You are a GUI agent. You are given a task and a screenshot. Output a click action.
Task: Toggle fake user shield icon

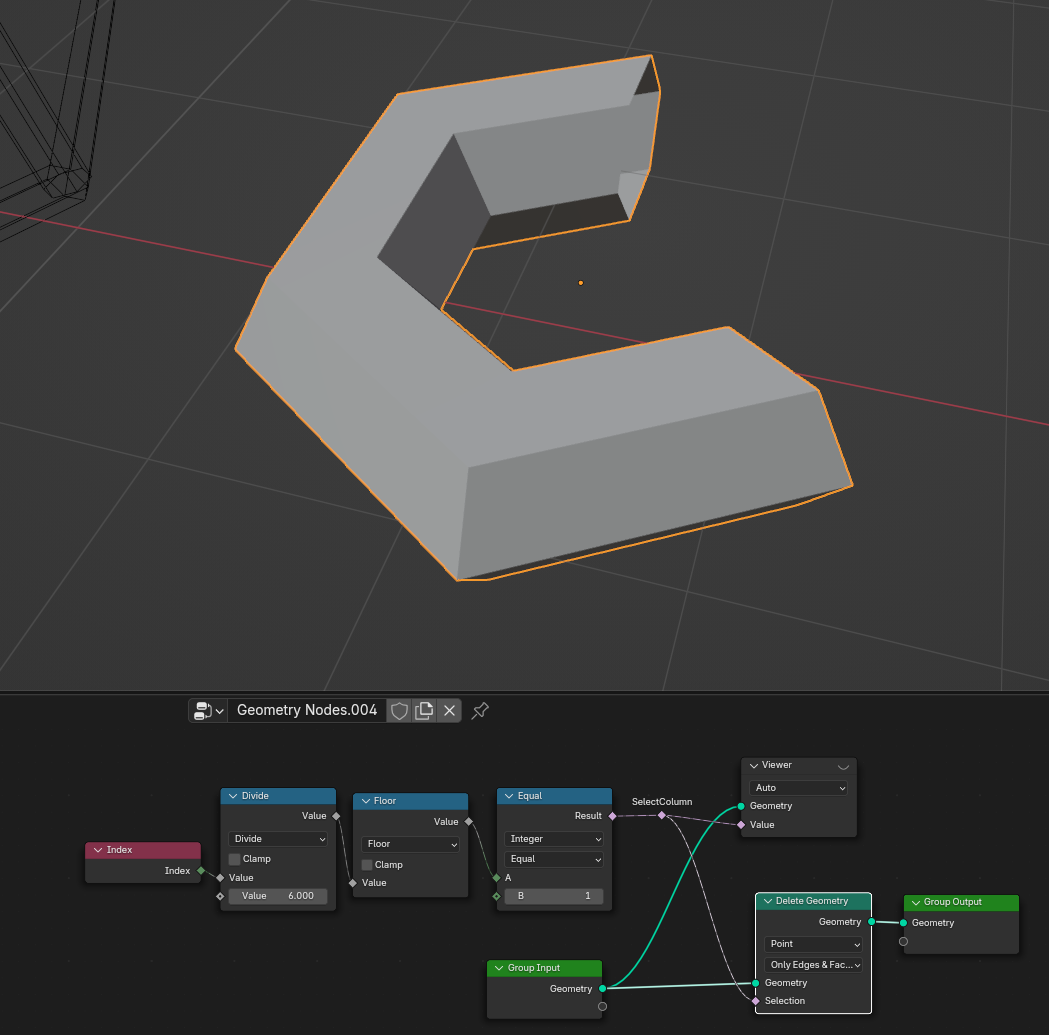tap(399, 711)
